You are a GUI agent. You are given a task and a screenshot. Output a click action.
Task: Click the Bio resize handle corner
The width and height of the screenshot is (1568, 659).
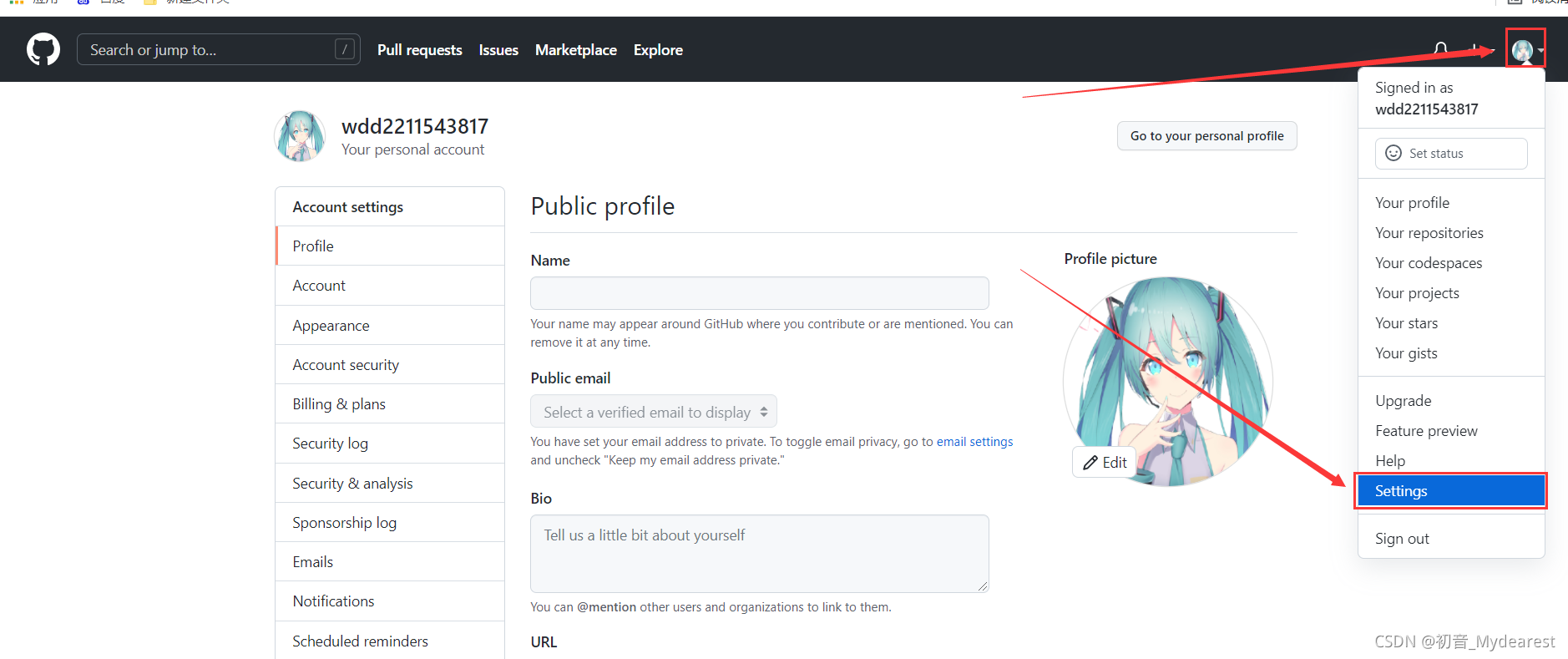coord(983,586)
